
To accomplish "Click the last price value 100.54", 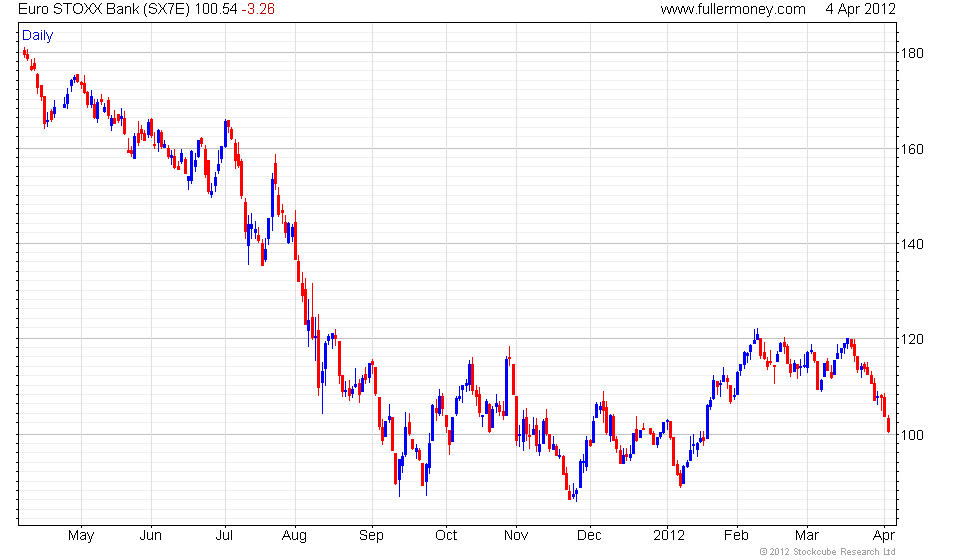I will [x=216, y=9].
